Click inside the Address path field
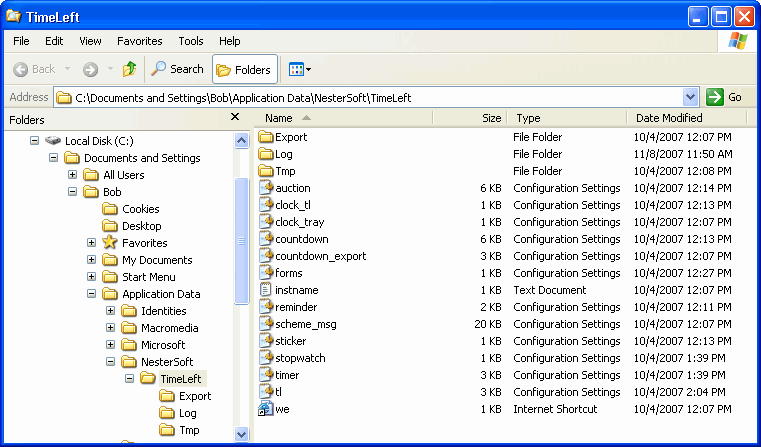The width and height of the screenshot is (761, 447). [369, 98]
